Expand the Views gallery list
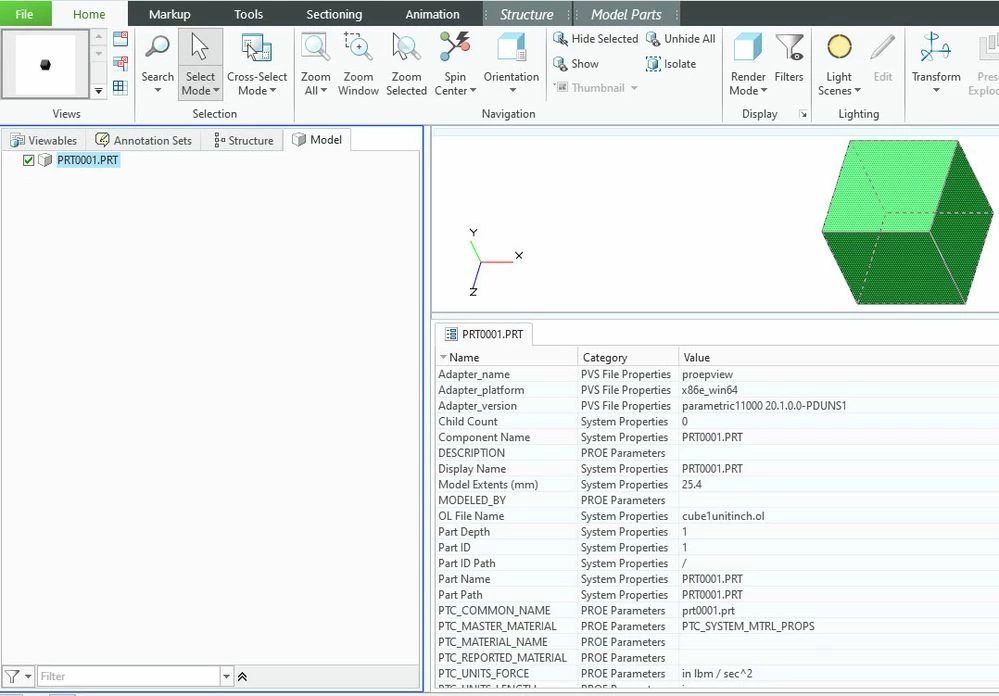 [x=98, y=91]
